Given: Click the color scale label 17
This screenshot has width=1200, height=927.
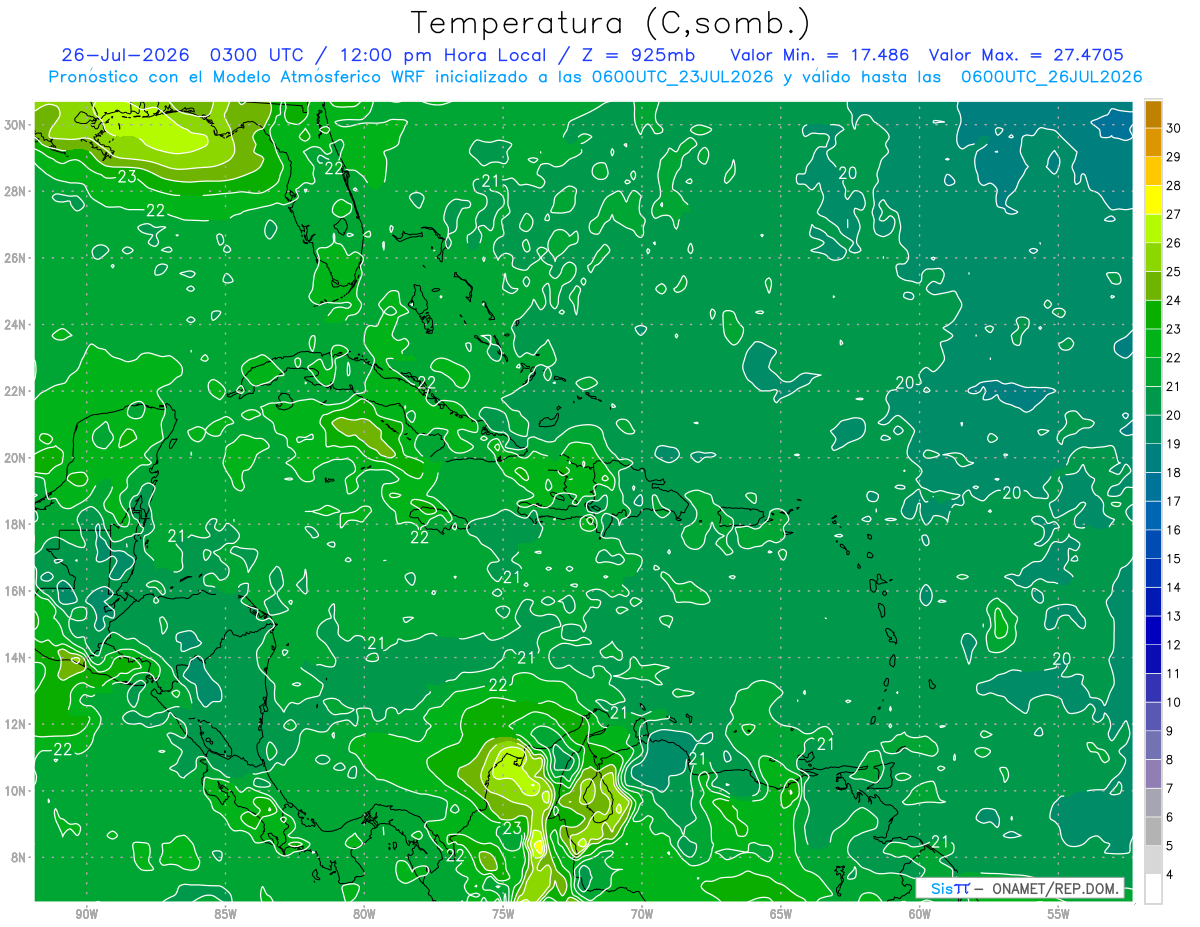Looking at the screenshot, I should pos(1173,501).
